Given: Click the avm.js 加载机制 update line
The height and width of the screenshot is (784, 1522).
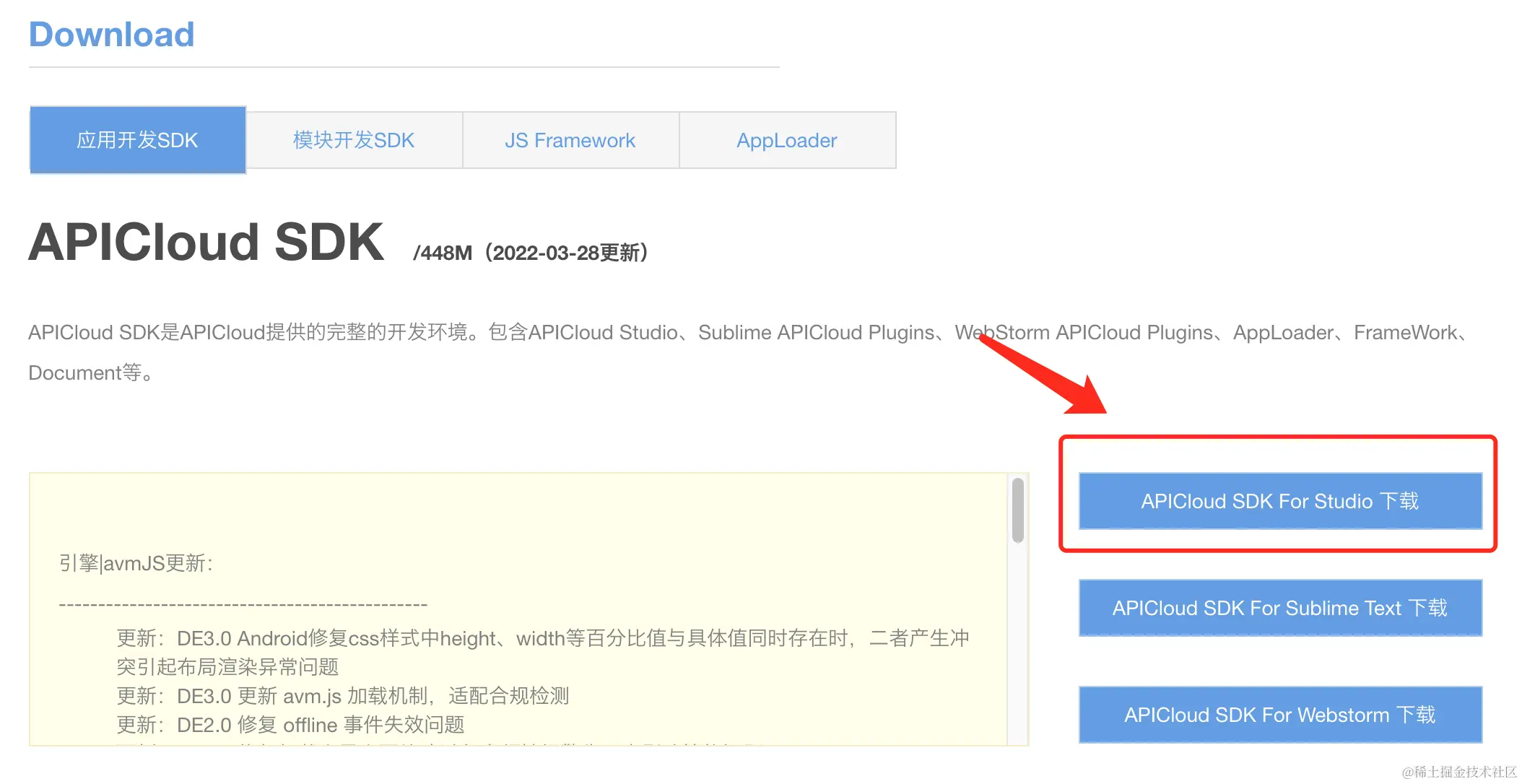Looking at the screenshot, I should pyautogui.click(x=343, y=696).
